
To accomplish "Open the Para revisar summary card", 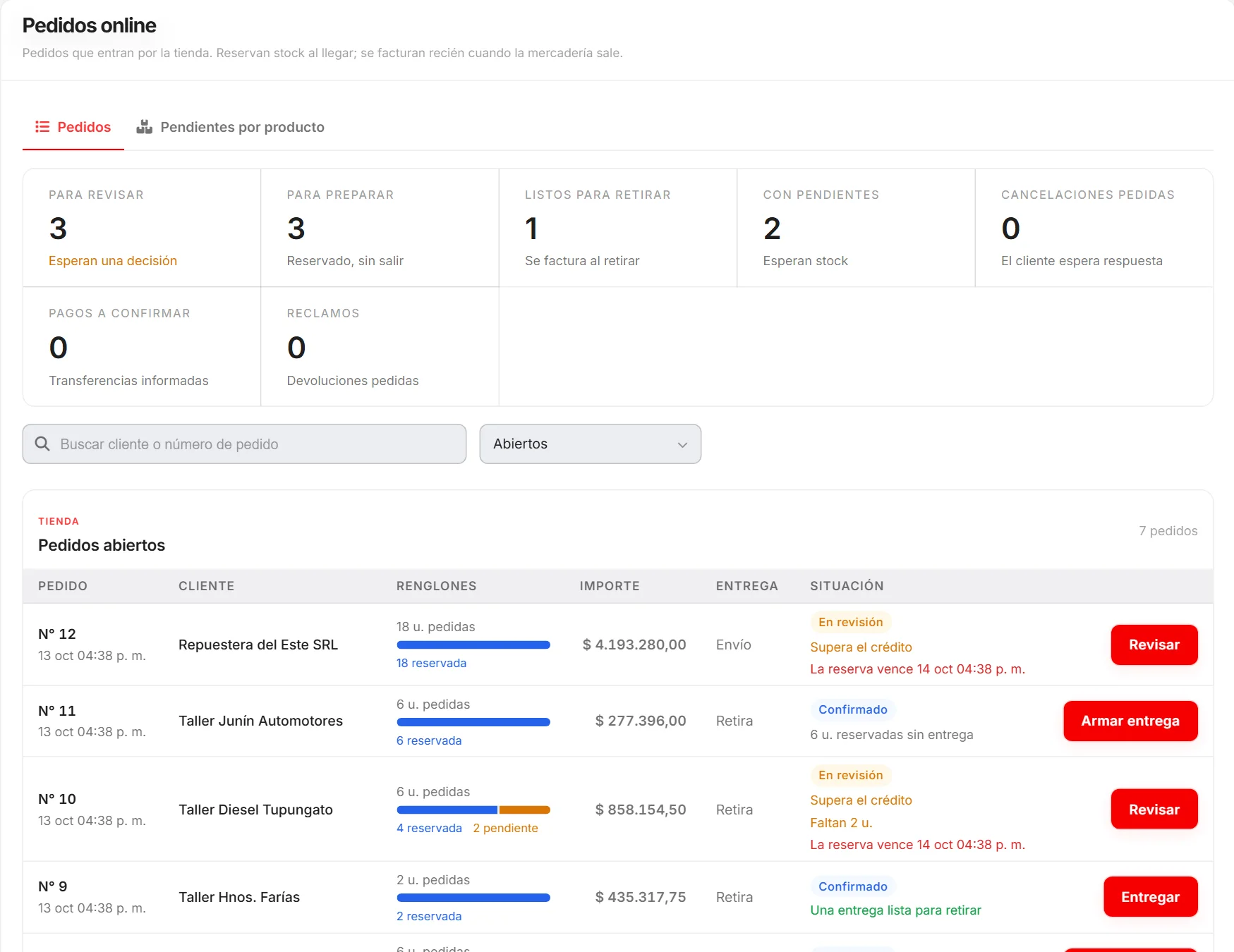I will click(x=142, y=228).
